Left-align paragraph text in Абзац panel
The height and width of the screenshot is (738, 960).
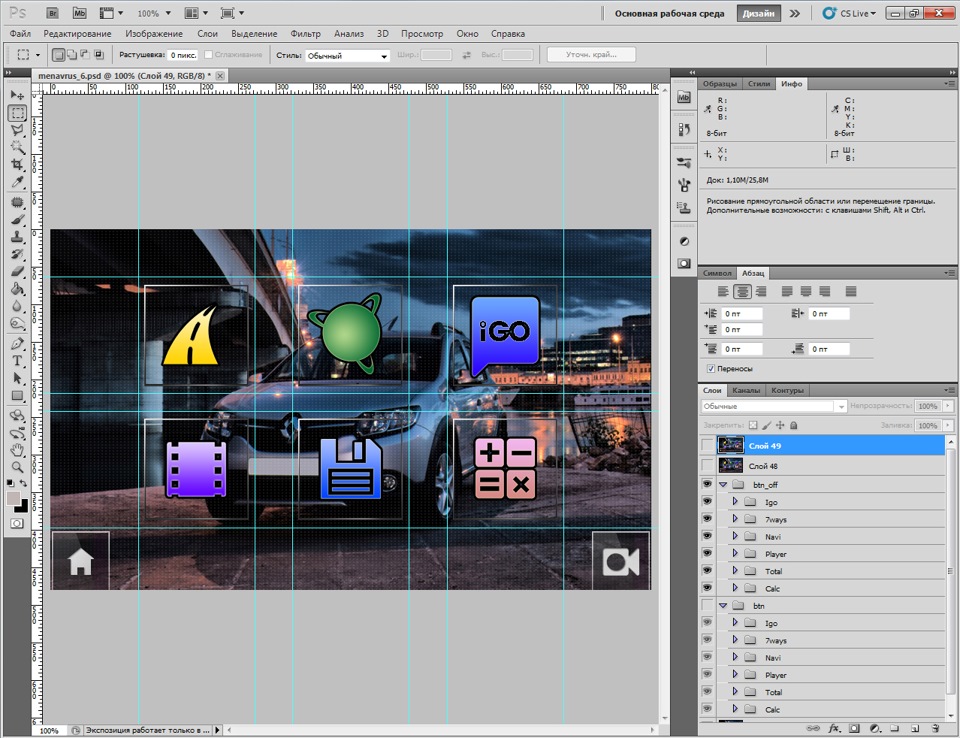(x=724, y=292)
